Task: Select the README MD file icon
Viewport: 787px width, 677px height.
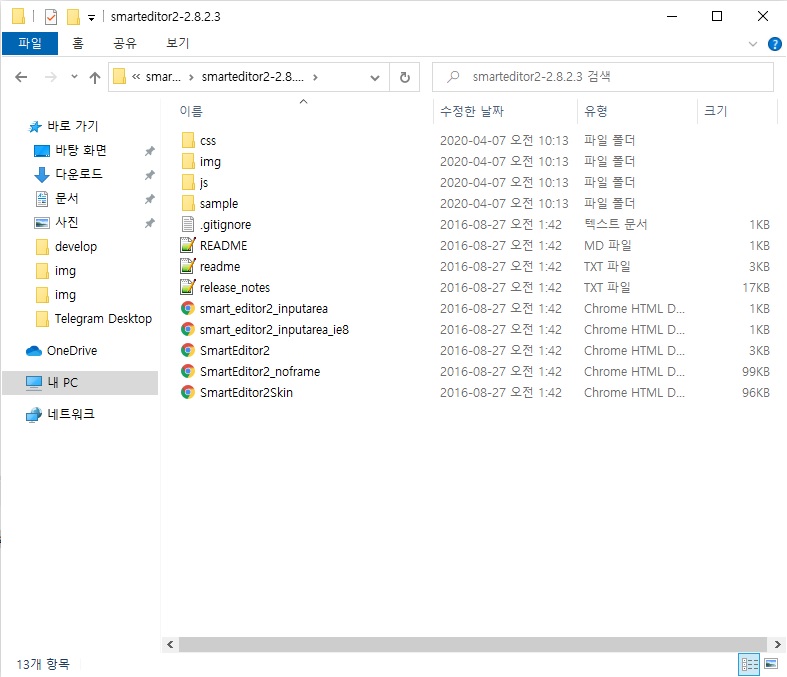Action: click(x=188, y=245)
